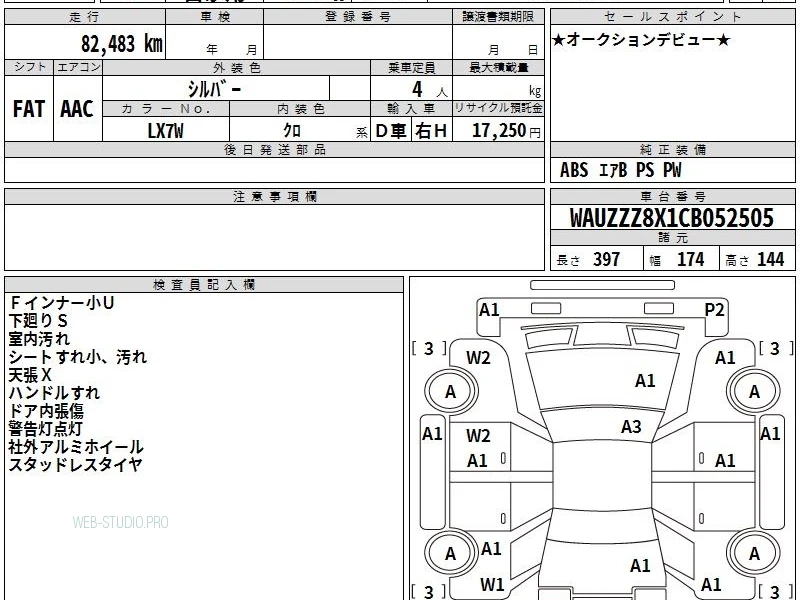
Task: Select the note ハンドルすれ
Action: pyautogui.click(x=54, y=392)
